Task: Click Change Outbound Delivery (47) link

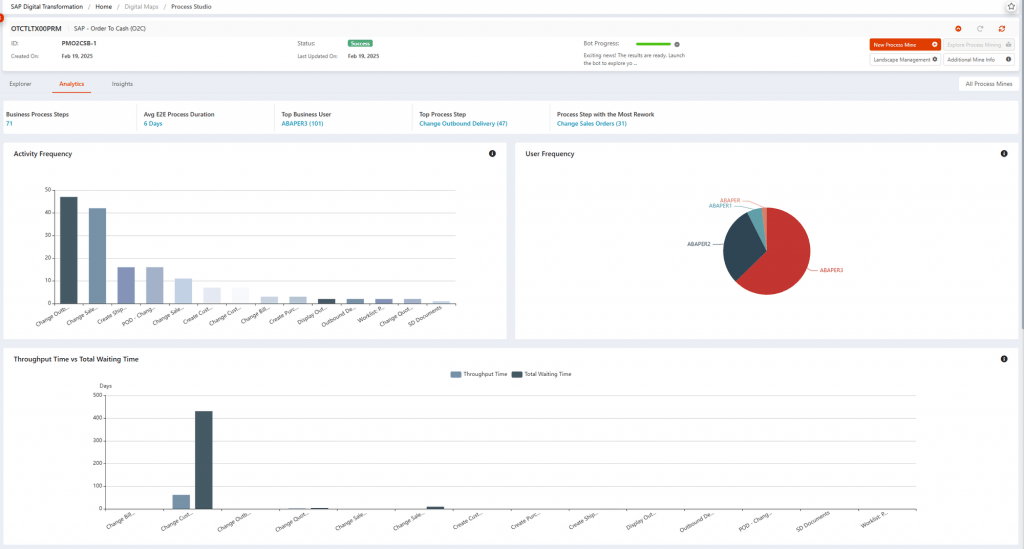Action: click(463, 123)
